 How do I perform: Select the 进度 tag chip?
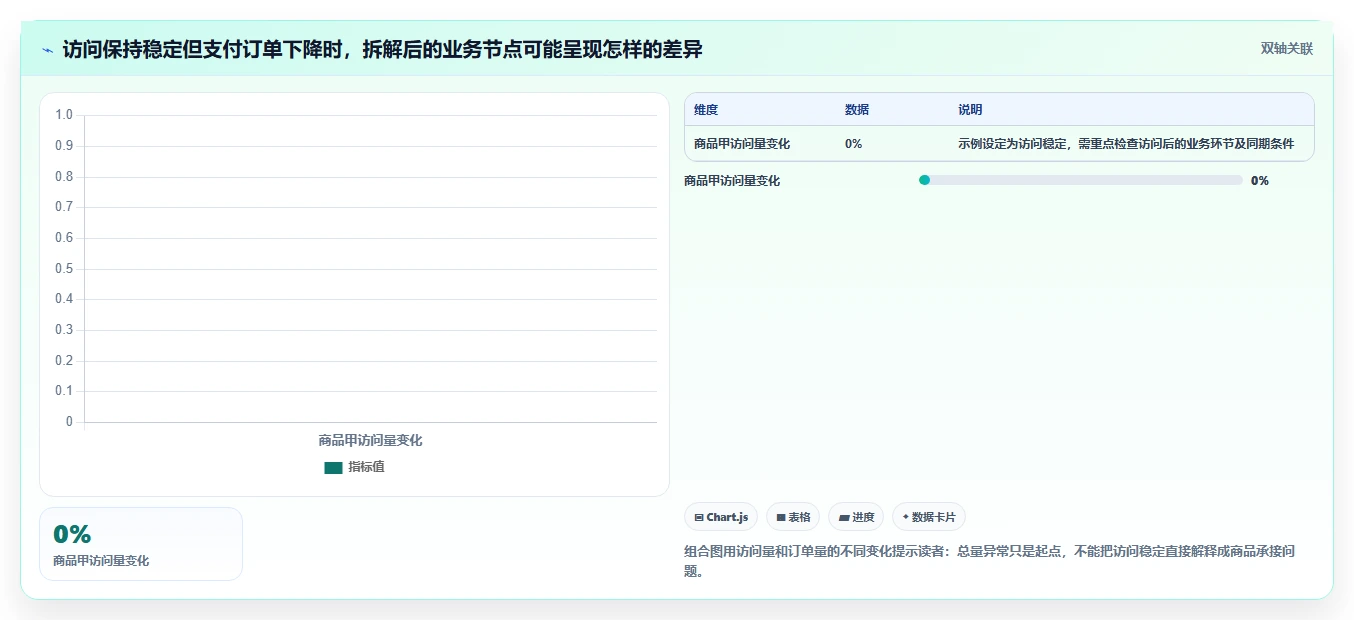click(856, 517)
